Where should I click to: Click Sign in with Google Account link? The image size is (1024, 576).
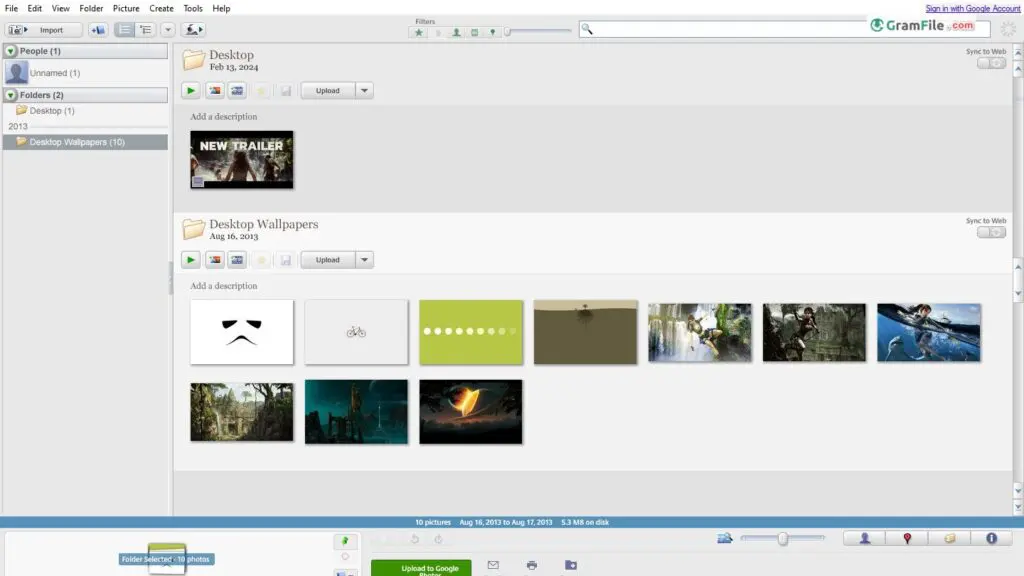(972, 8)
